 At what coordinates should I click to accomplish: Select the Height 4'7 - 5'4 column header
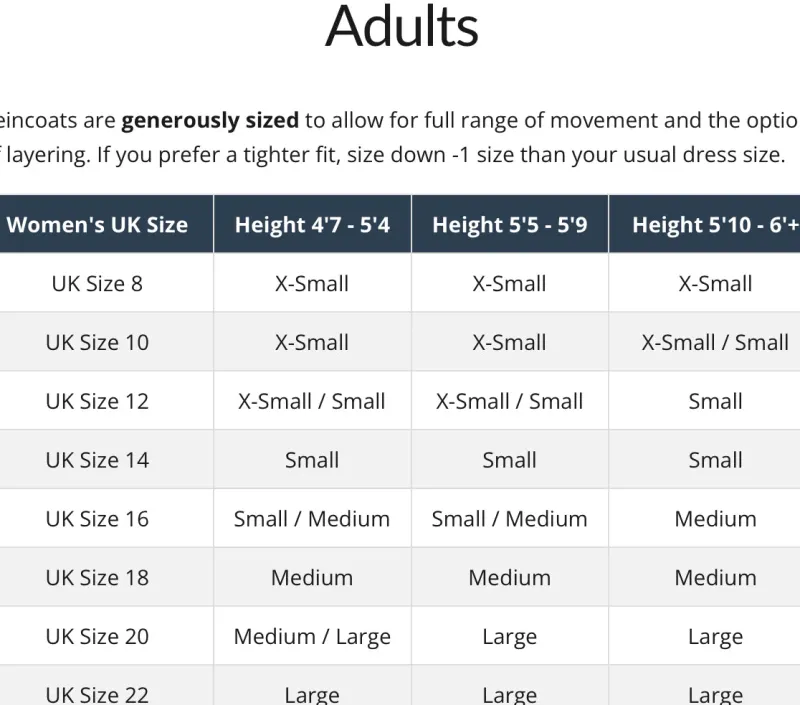[x=312, y=225]
